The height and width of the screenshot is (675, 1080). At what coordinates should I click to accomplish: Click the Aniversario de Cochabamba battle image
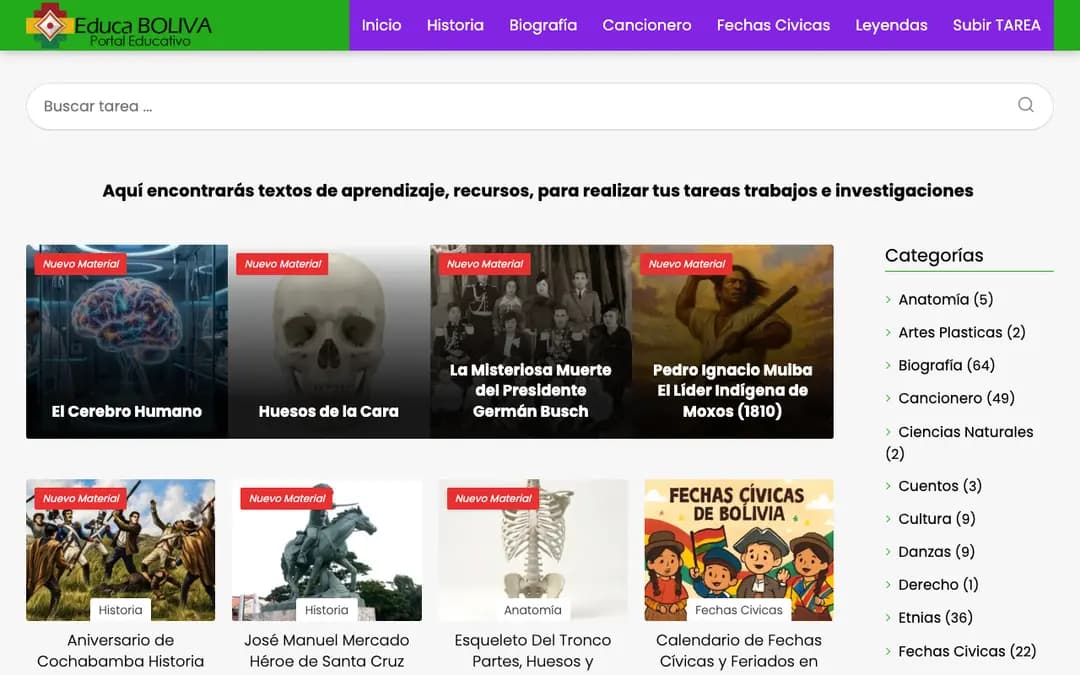(x=121, y=550)
